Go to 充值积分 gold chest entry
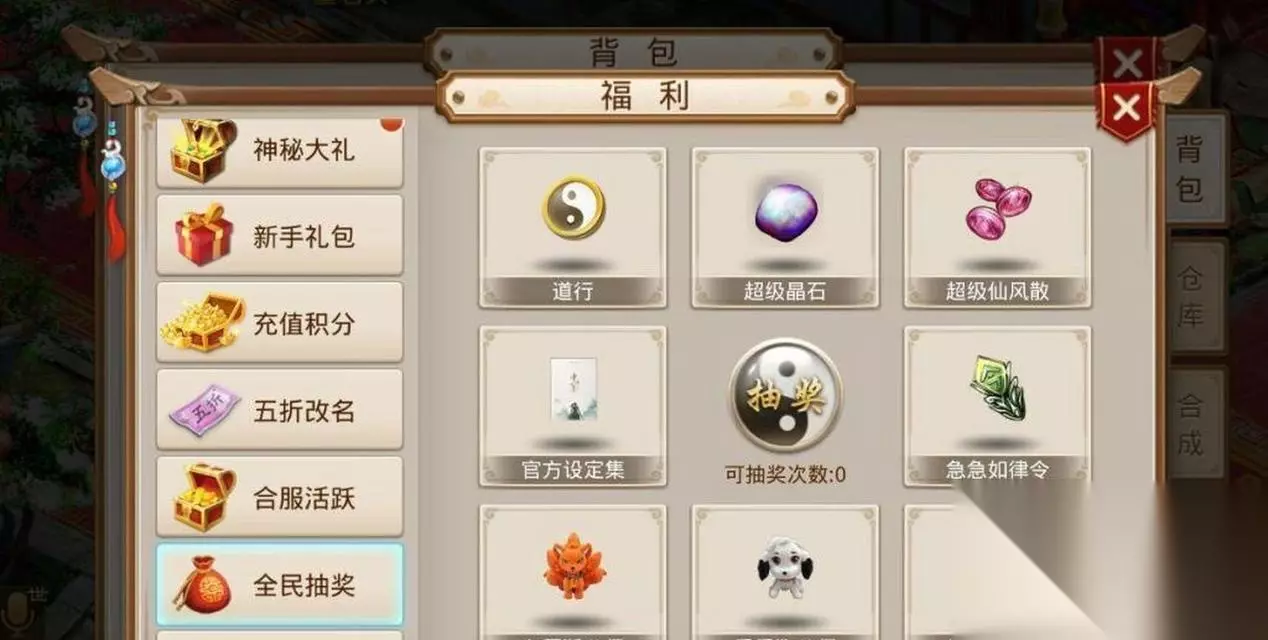 280,323
